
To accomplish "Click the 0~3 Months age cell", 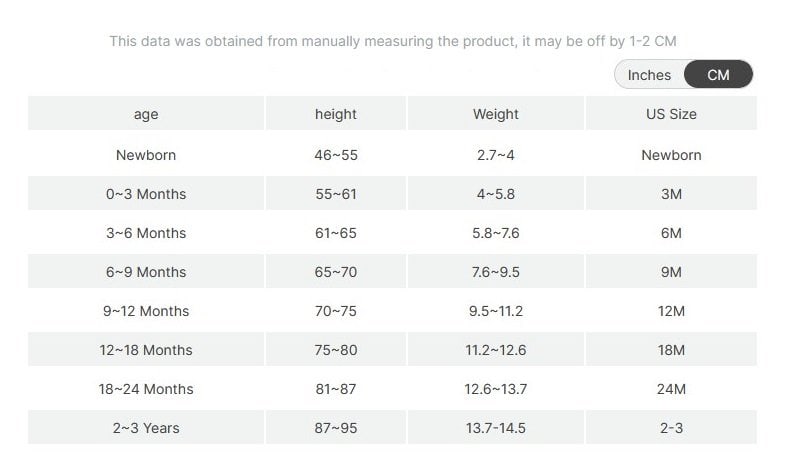I will (146, 194).
